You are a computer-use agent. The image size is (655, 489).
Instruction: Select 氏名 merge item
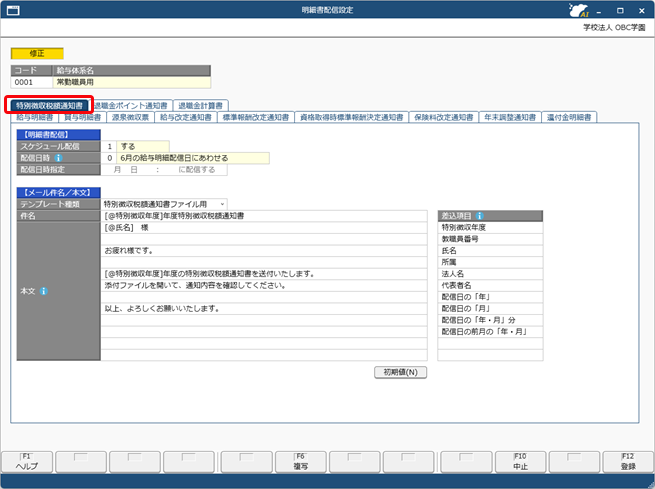(490, 251)
